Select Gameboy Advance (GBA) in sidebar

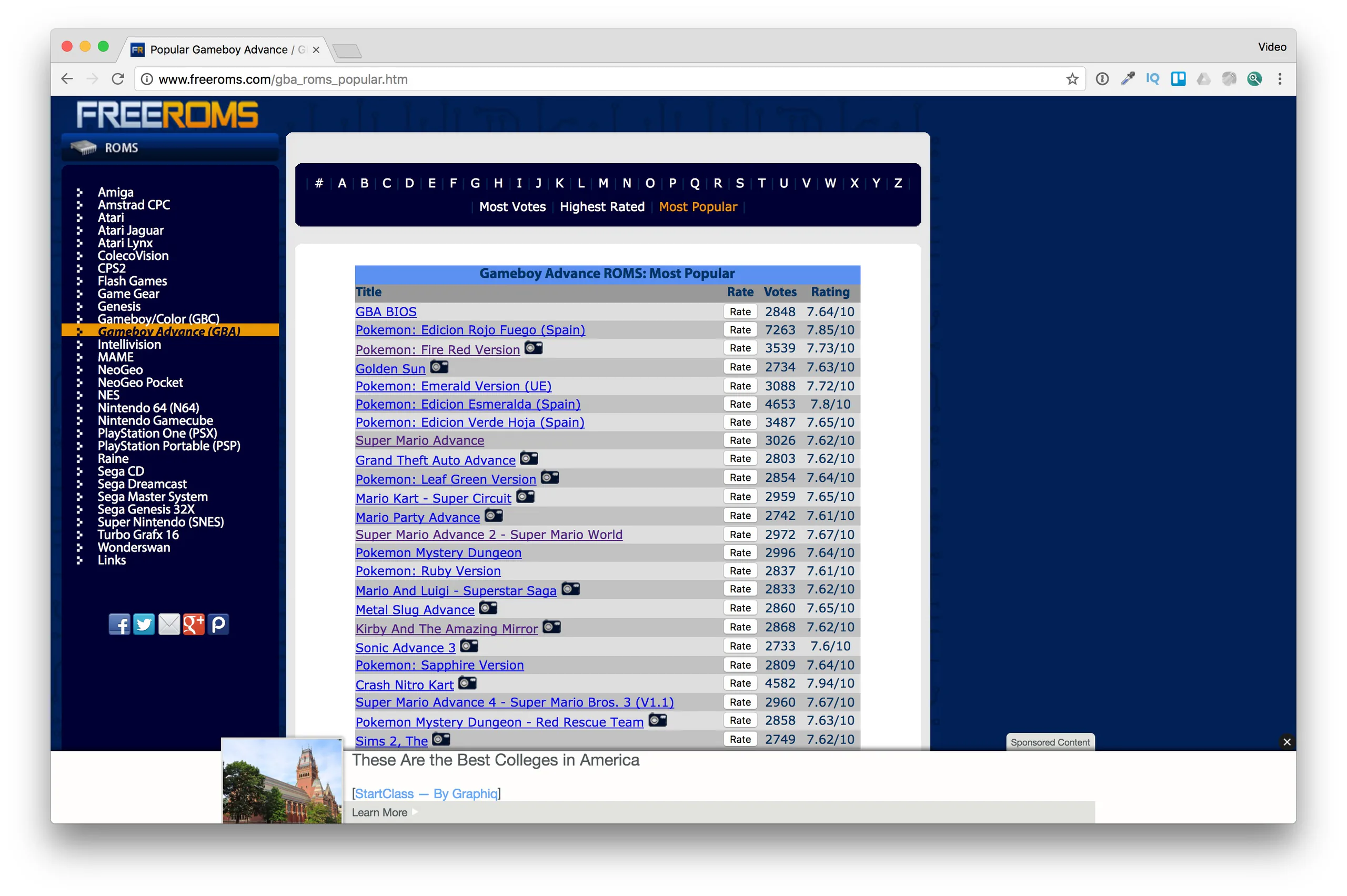170,330
